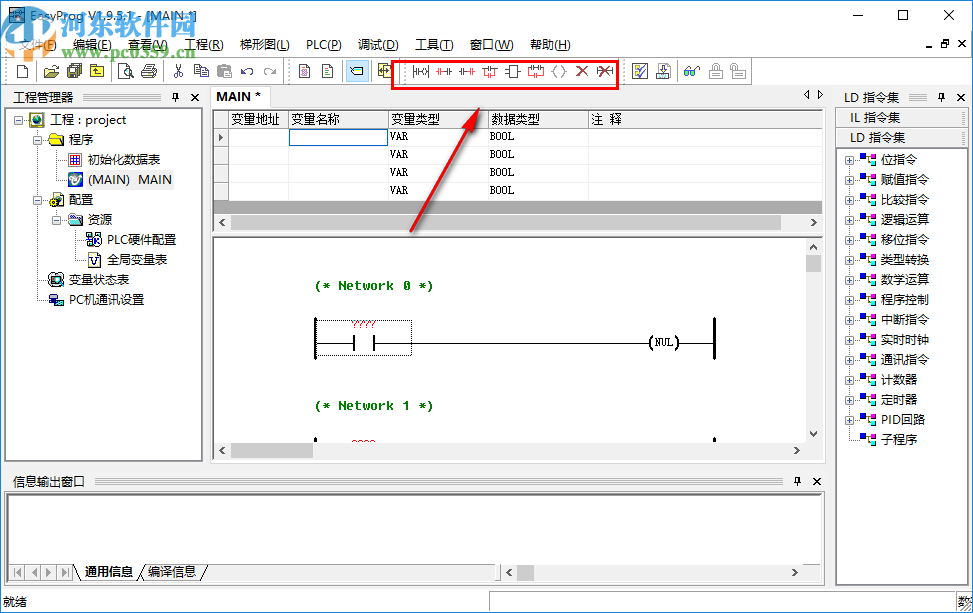Click the LD 指令集 panel button
The height and width of the screenshot is (613, 973).
pyautogui.click(x=900, y=138)
